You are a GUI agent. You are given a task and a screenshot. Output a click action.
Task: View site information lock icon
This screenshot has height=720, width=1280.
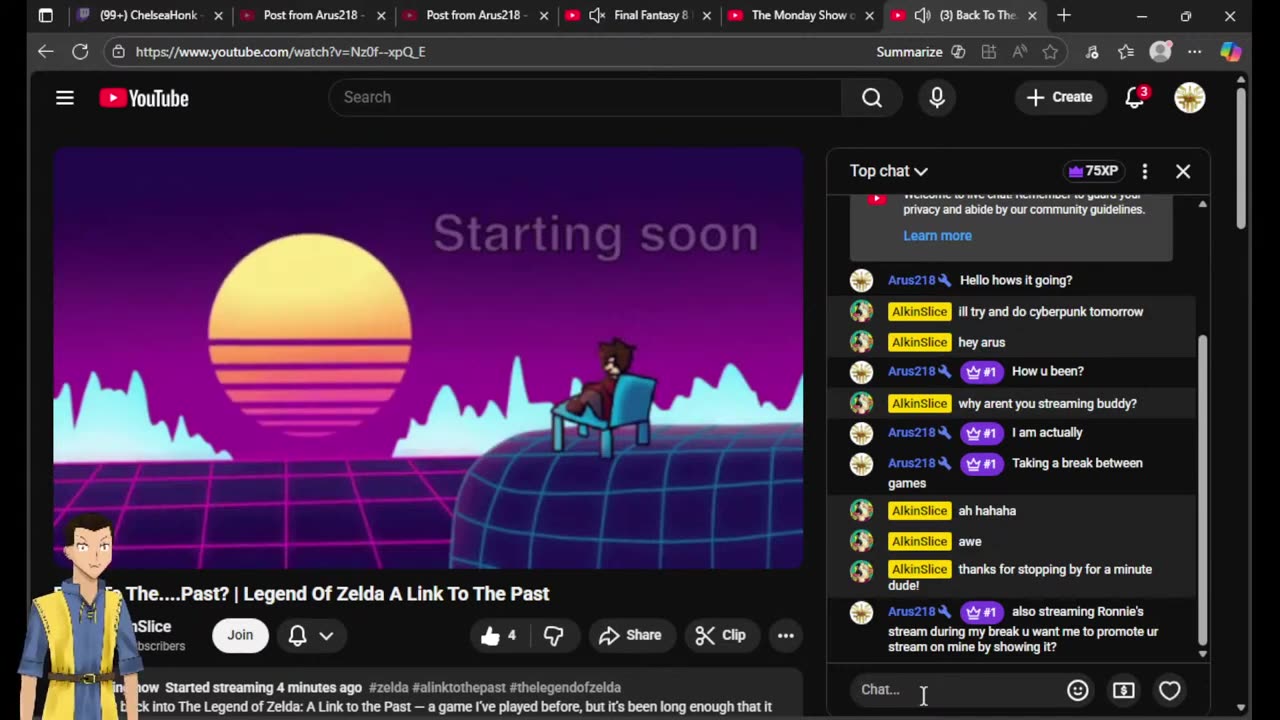(x=118, y=51)
